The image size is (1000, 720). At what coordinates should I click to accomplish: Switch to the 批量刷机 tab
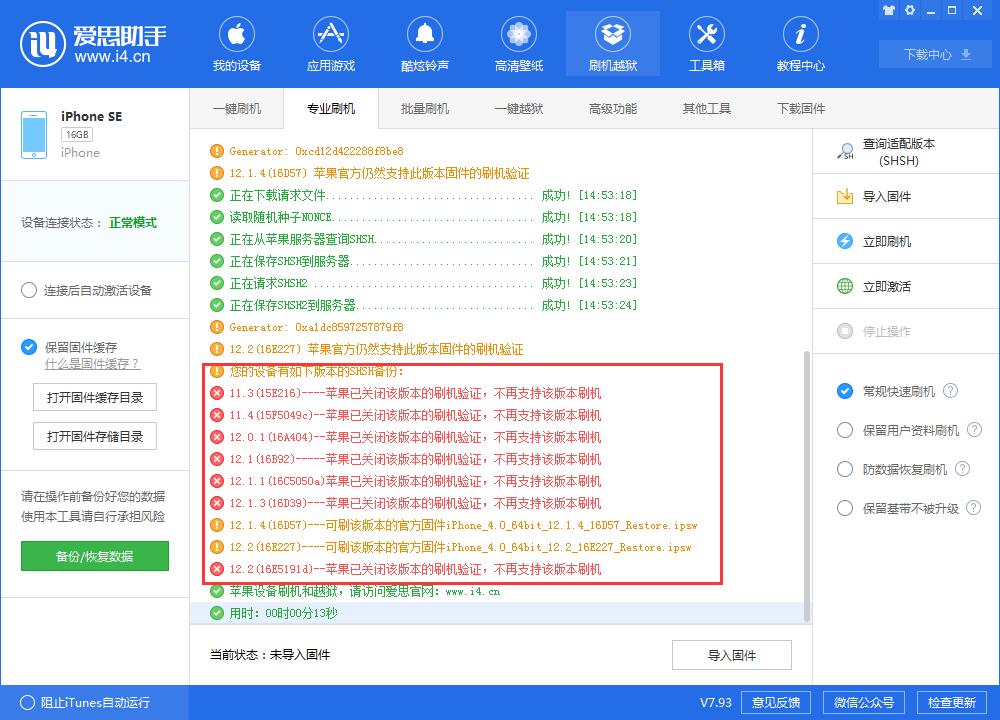(425, 108)
